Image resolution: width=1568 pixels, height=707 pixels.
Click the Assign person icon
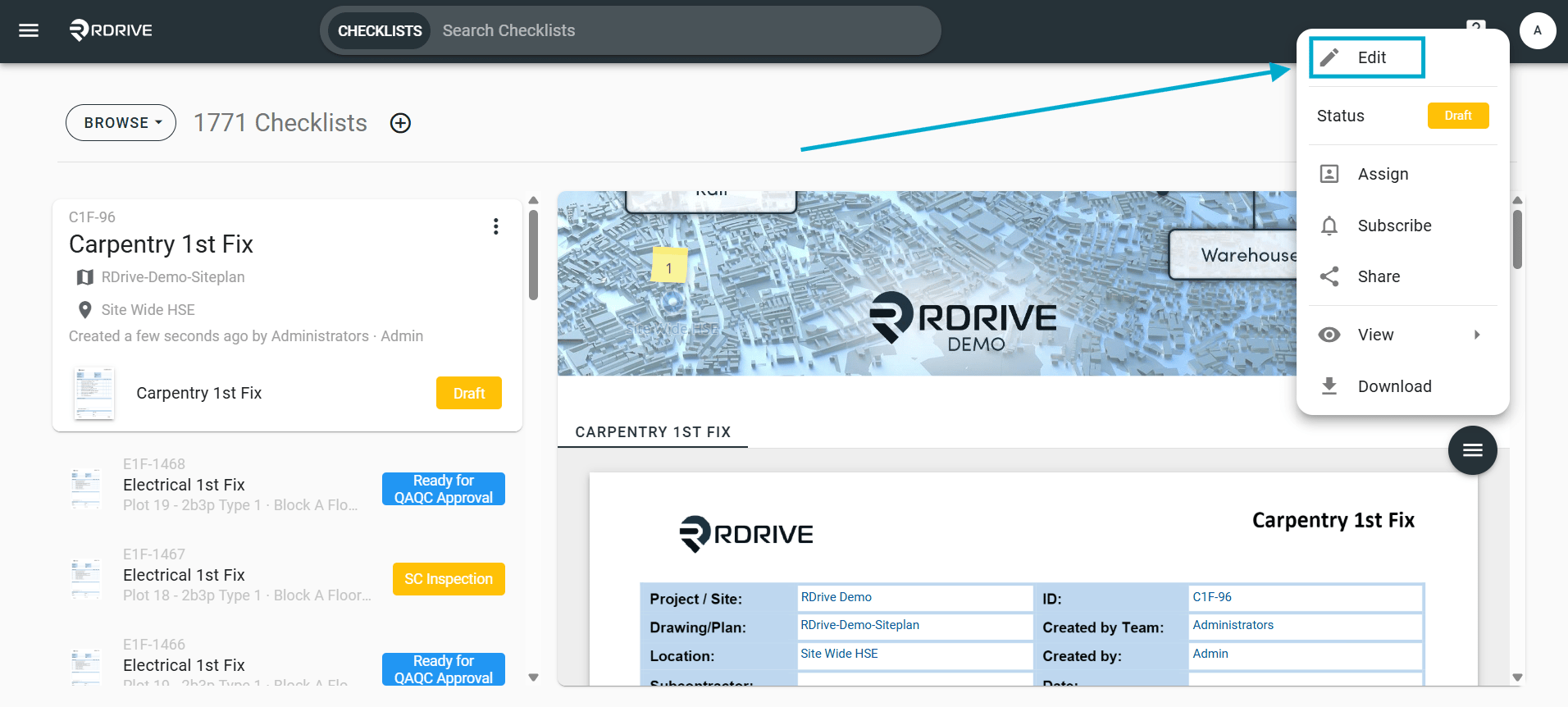(x=1329, y=174)
